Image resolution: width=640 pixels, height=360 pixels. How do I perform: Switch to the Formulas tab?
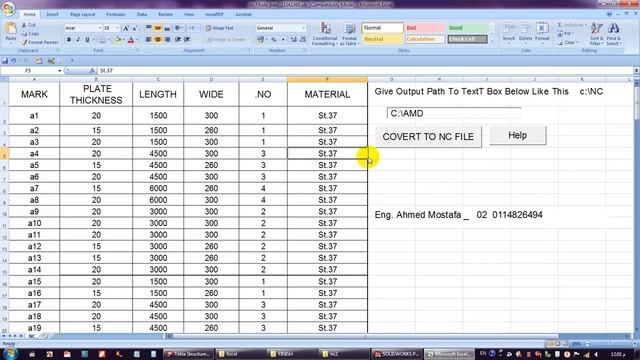pyautogui.click(x=116, y=14)
